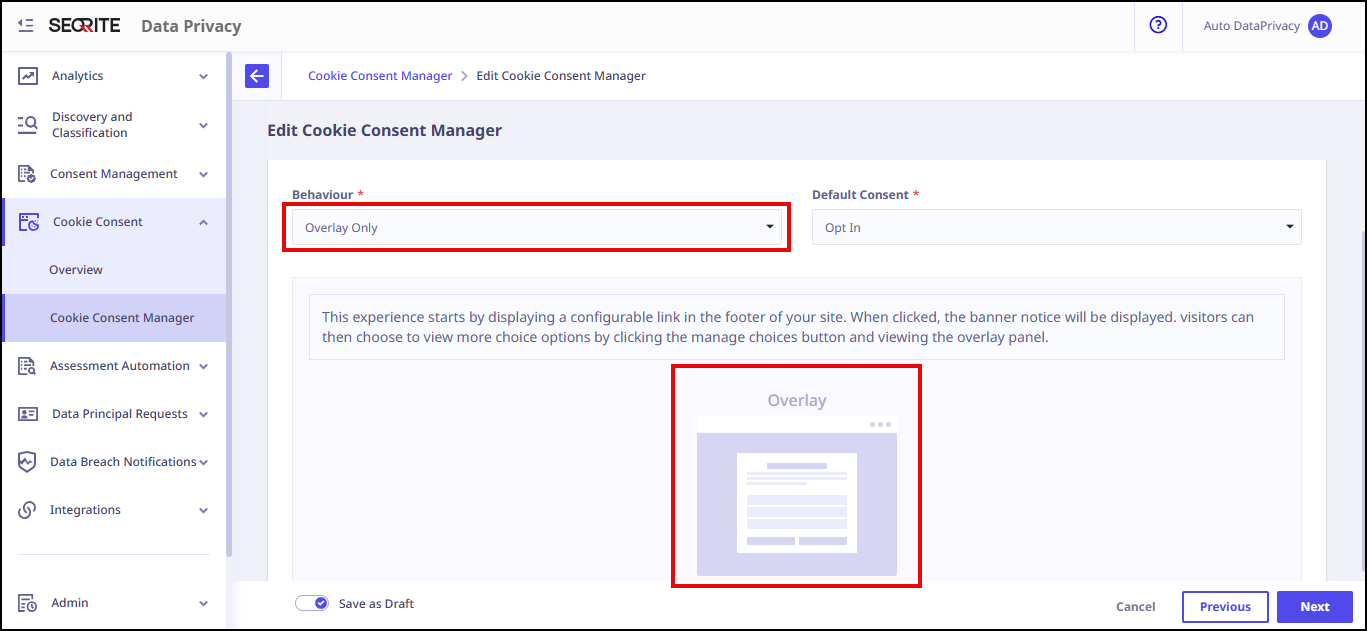Viewport: 1367px width, 631px height.
Task: Click the Overlay preview thumbnail
Action: click(797, 495)
